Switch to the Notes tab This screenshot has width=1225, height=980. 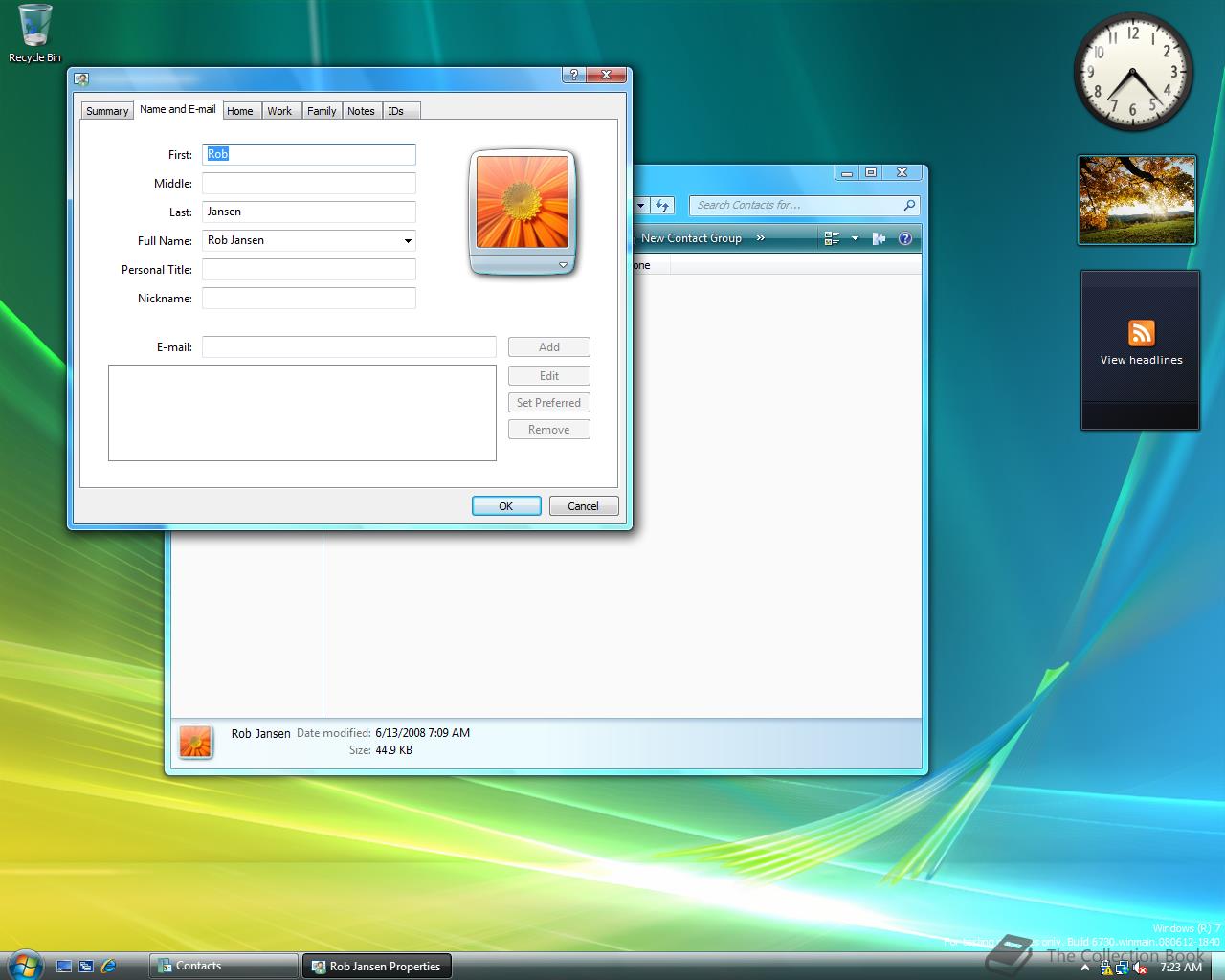pos(361,111)
